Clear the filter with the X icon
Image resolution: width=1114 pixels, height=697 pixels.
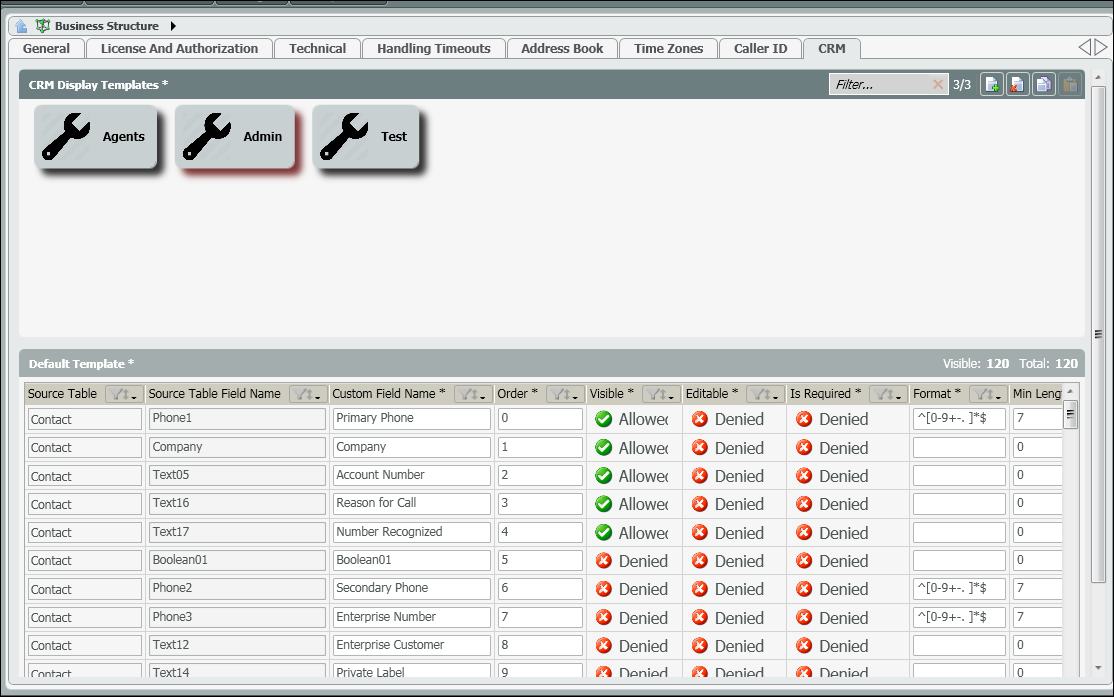938,85
